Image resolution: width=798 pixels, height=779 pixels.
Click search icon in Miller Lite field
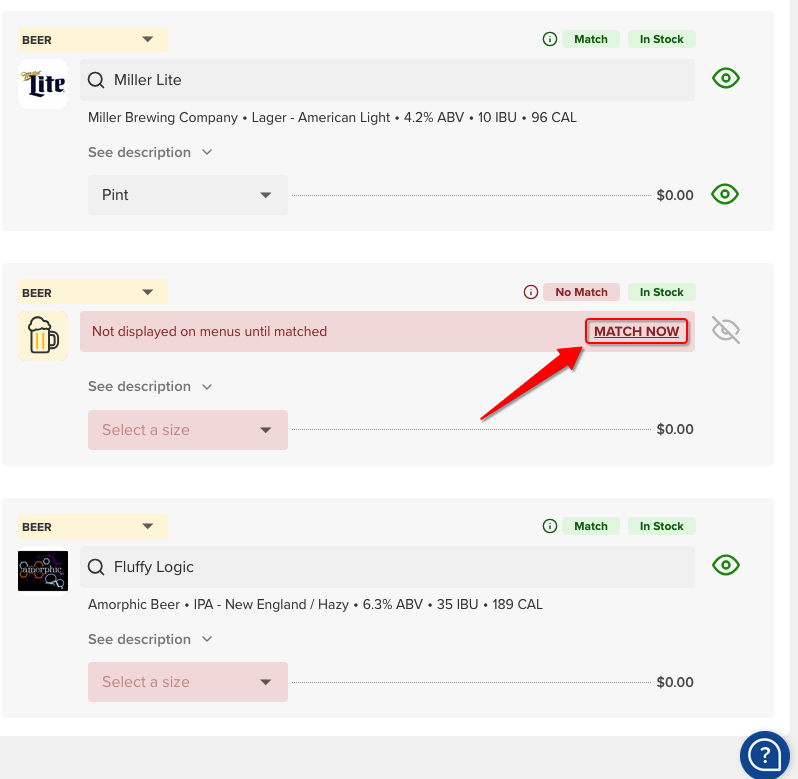coord(96,80)
